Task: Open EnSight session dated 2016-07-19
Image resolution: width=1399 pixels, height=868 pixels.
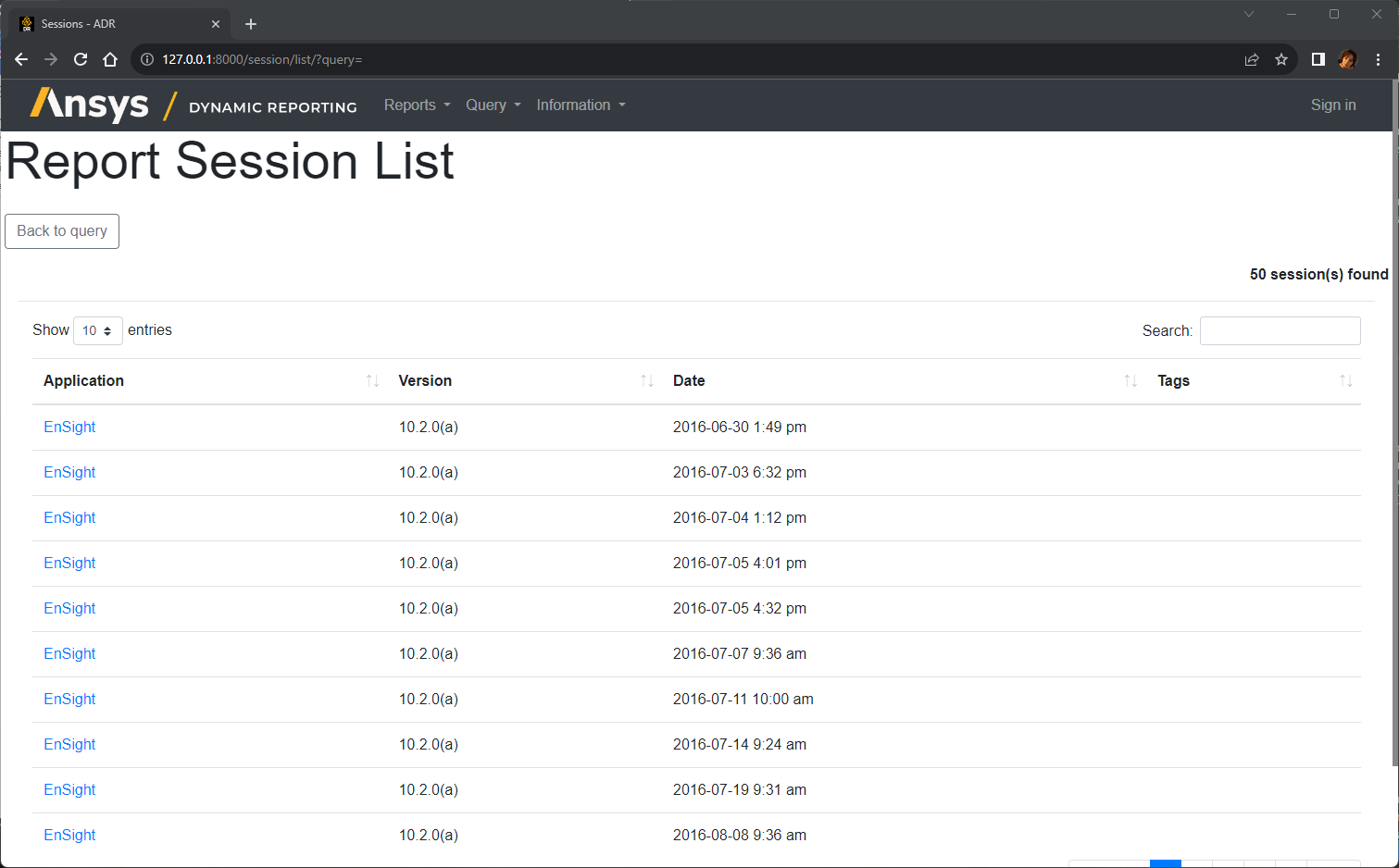Action: pyautogui.click(x=69, y=790)
